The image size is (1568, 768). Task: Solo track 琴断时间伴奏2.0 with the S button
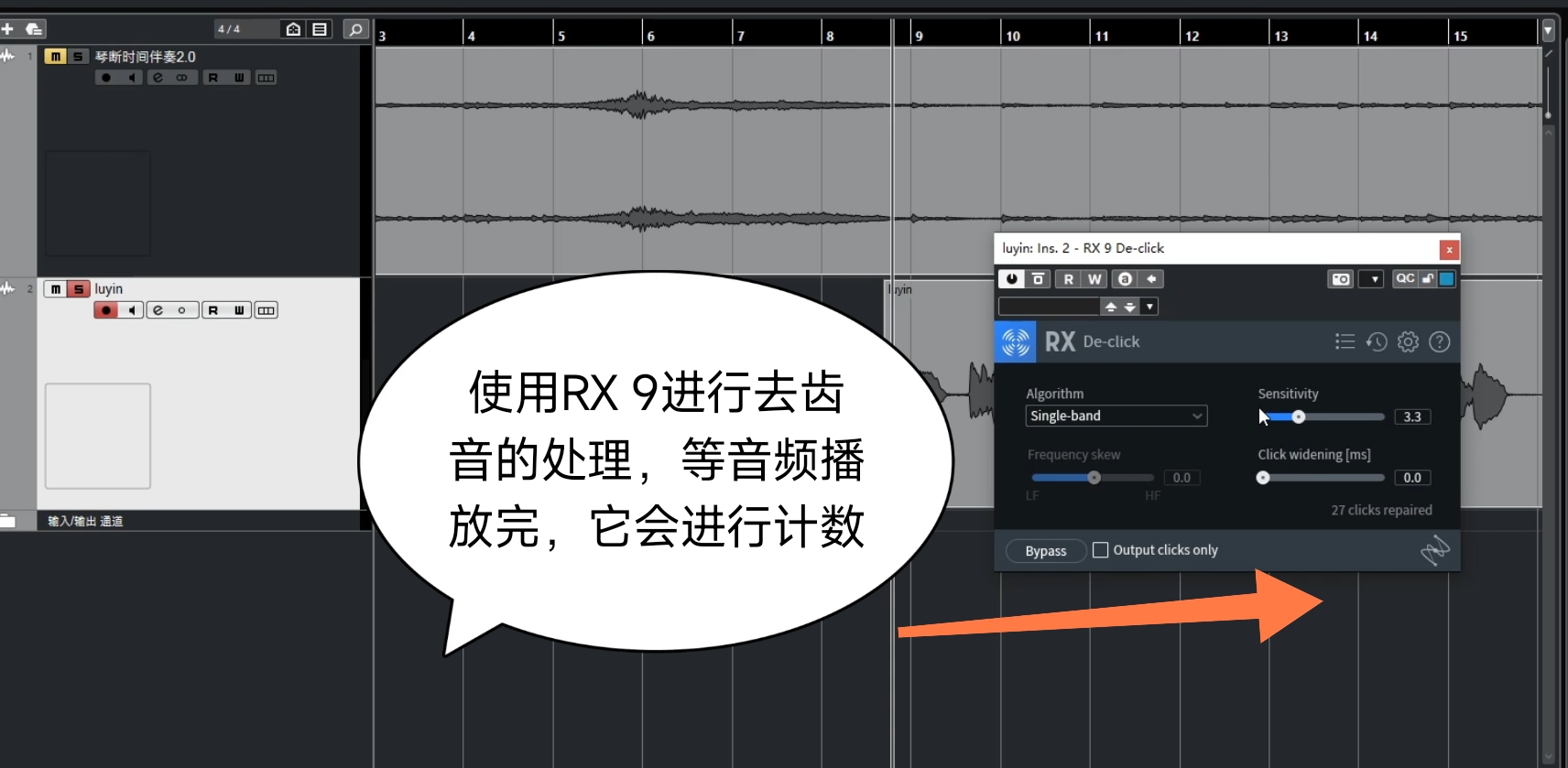coord(78,57)
